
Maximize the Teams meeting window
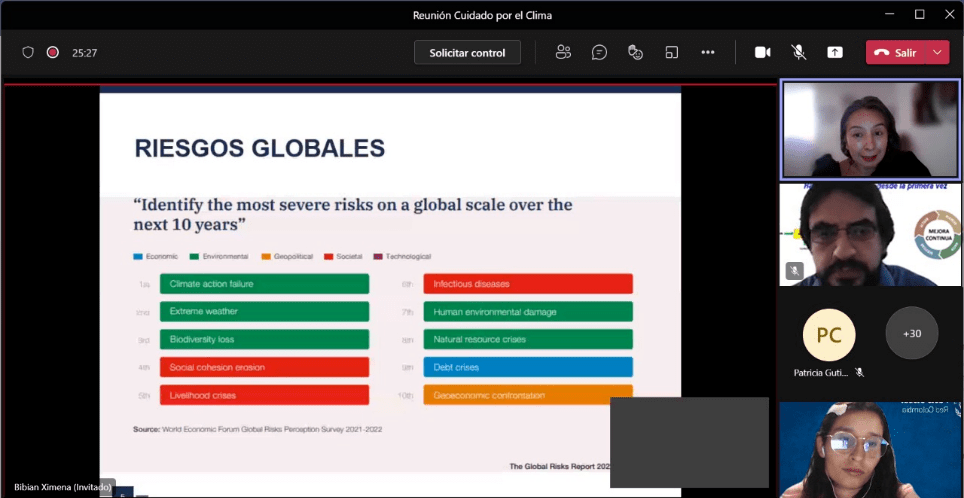pyautogui.click(x=919, y=14)
